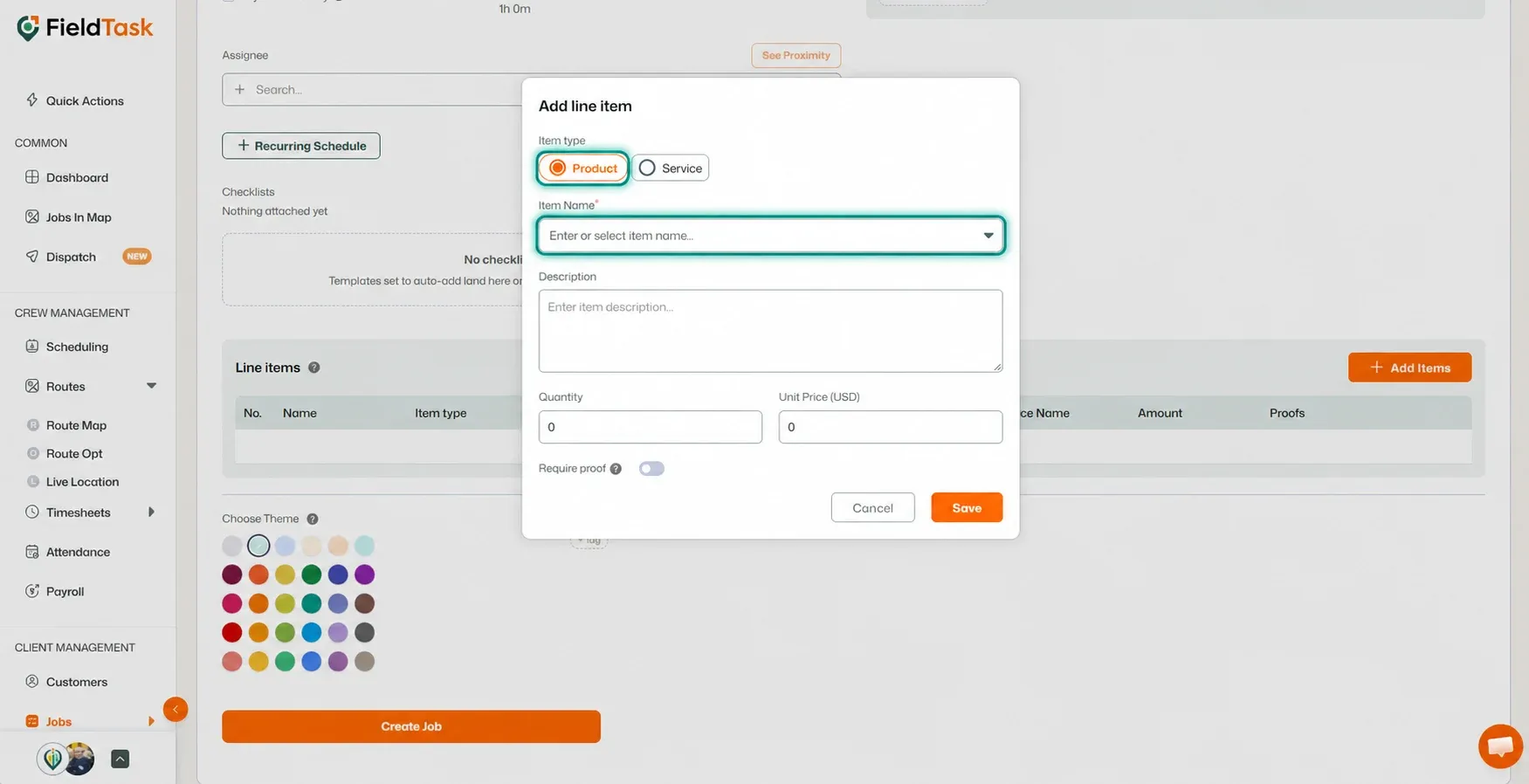Viewport: 1529px width, 784px height.
Task: Toggle the Require proof switch
Action: (x=651, y=469)
